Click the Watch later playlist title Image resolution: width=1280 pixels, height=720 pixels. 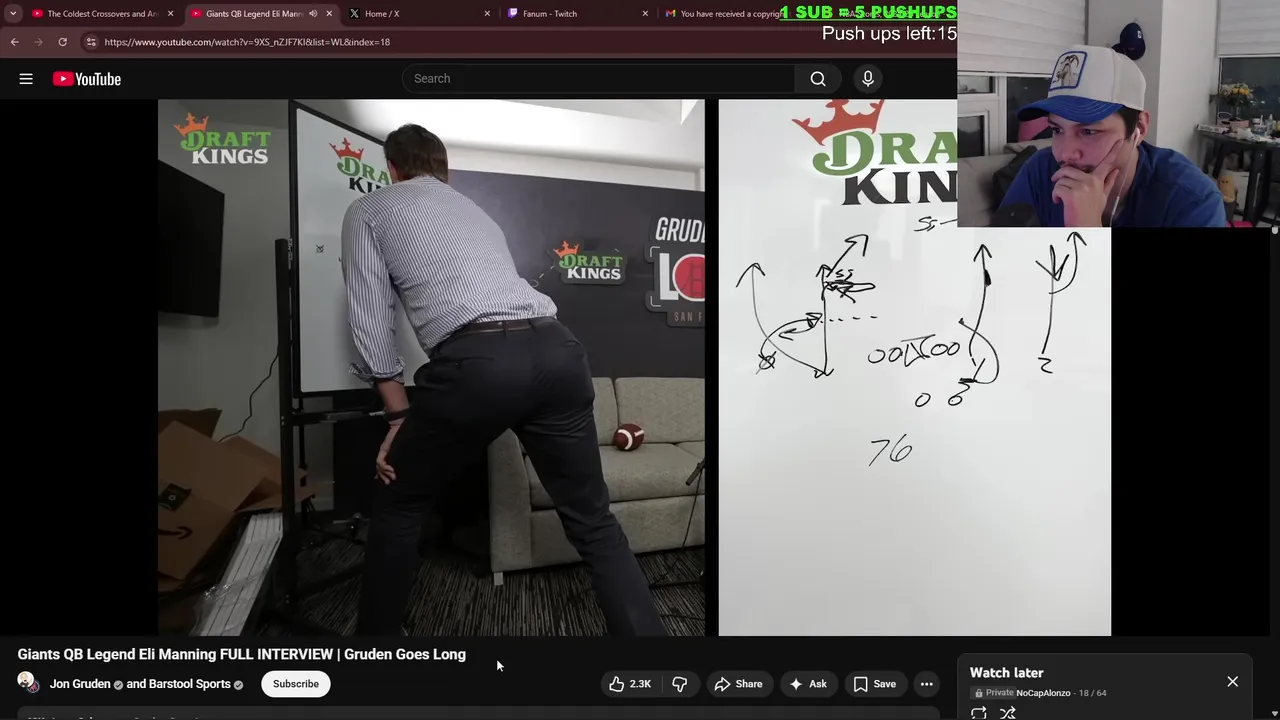tap(1006, 673)
